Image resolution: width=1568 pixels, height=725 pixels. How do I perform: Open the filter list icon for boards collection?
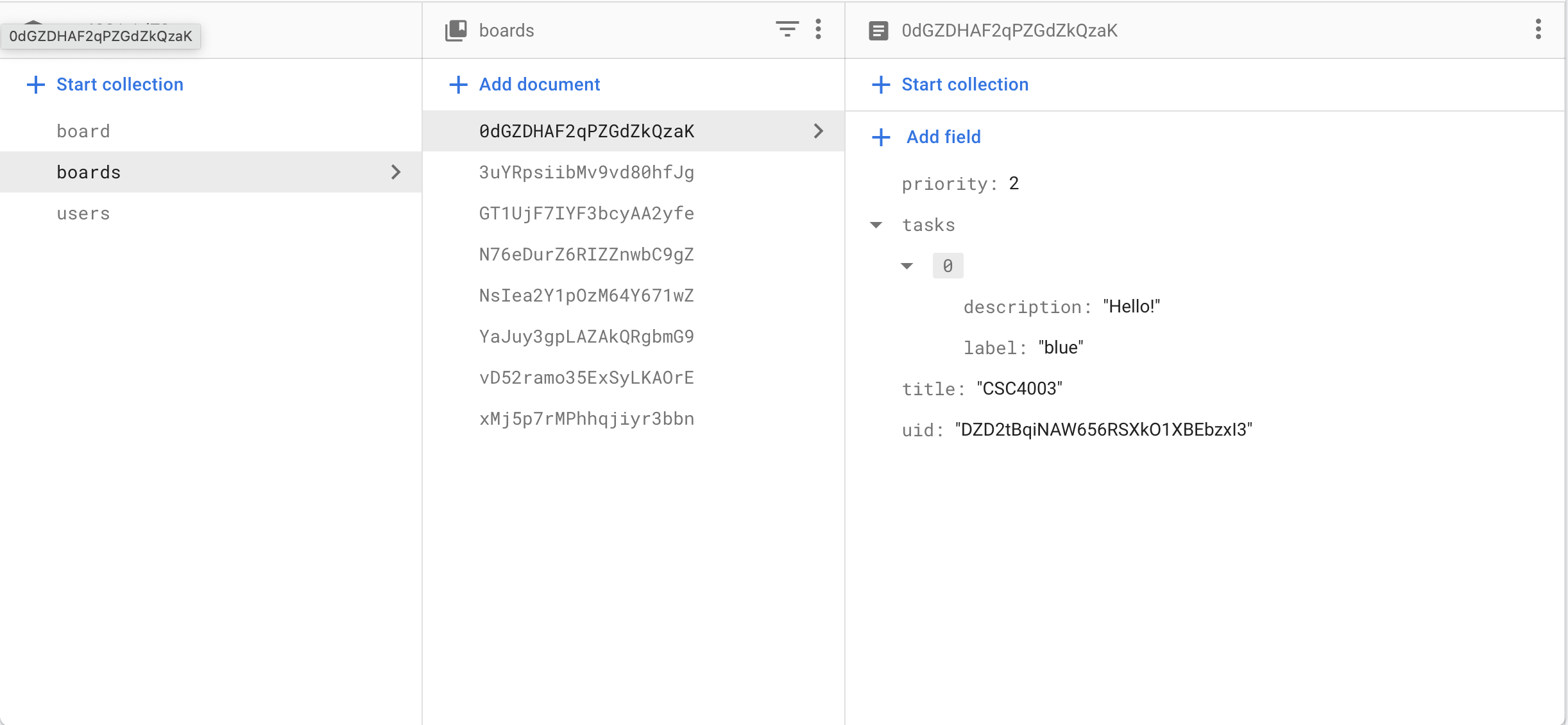pos(786,30)
